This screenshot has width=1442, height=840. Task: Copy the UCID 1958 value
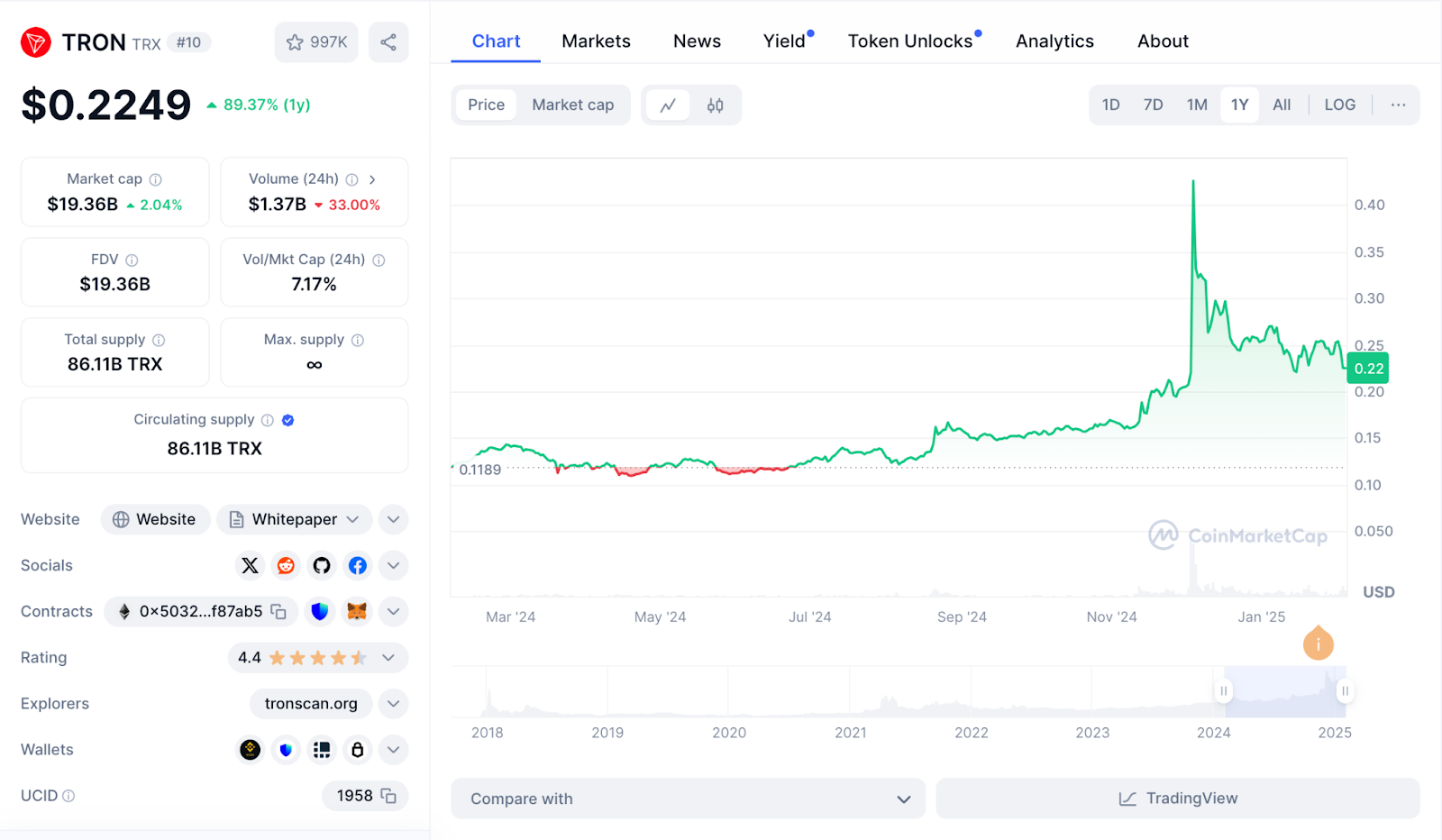pyautogui.click(x=388, y=796)
